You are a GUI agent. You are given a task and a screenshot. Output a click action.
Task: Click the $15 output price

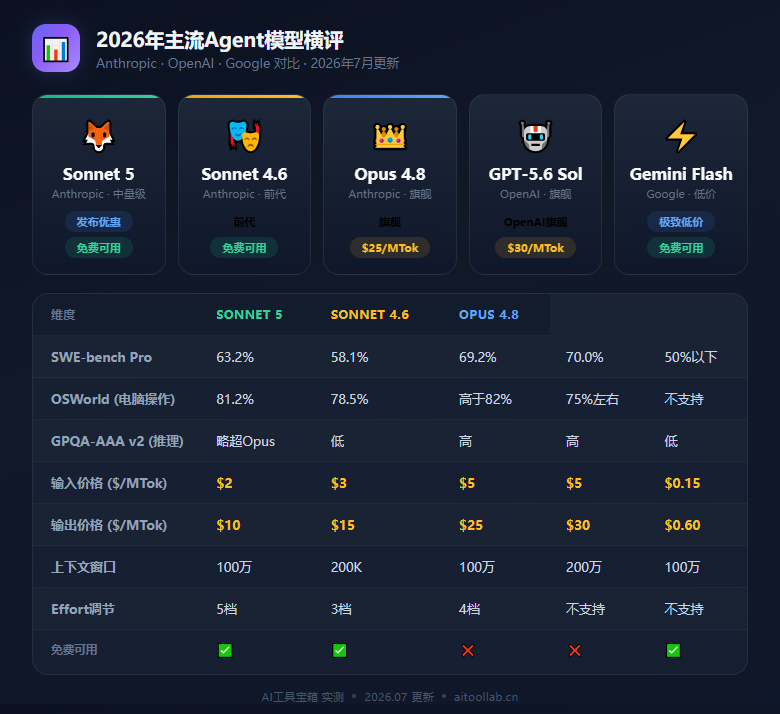[x=343, y=525]
